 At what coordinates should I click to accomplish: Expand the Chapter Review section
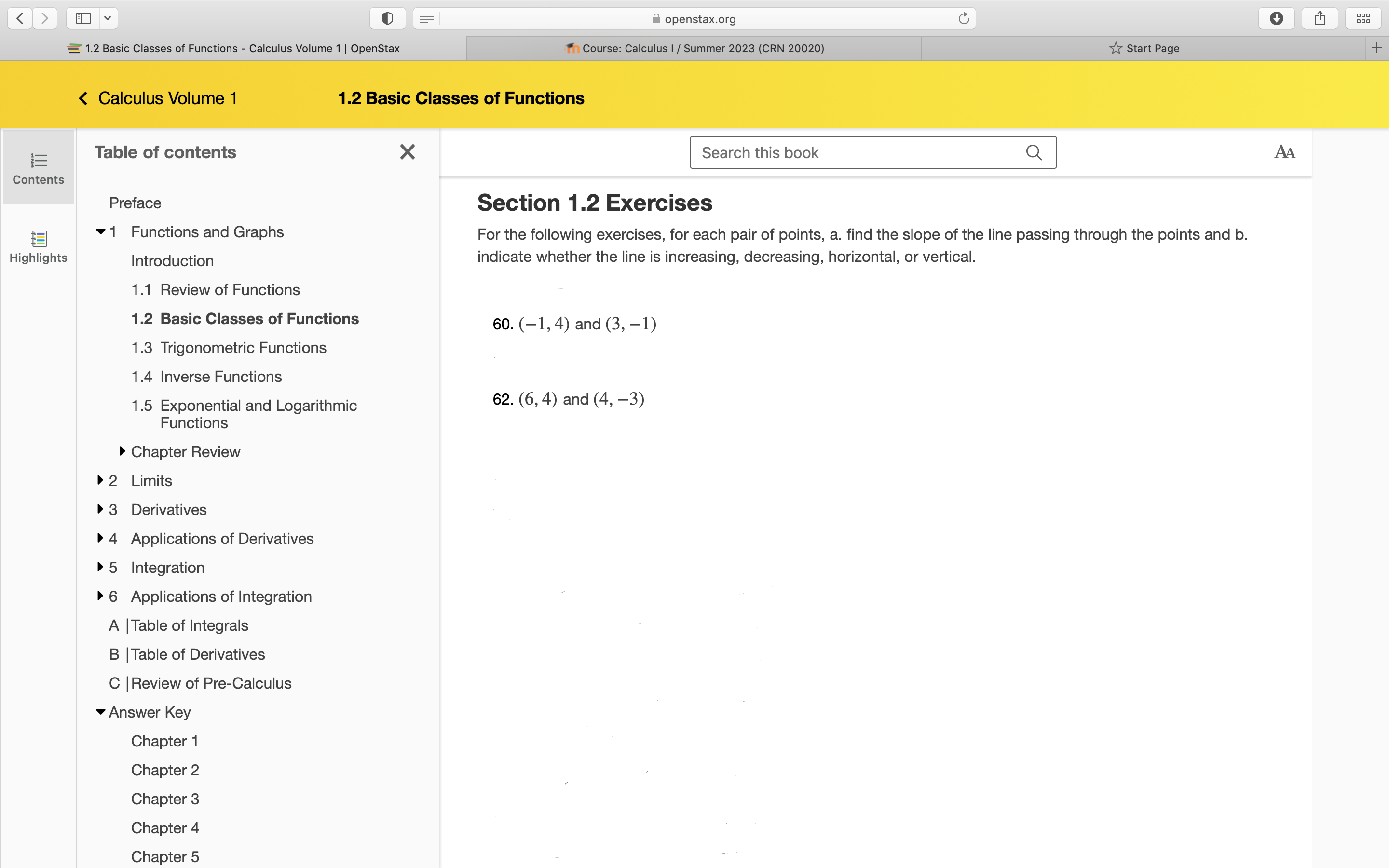pyautogui.click(x=122, y=451)
